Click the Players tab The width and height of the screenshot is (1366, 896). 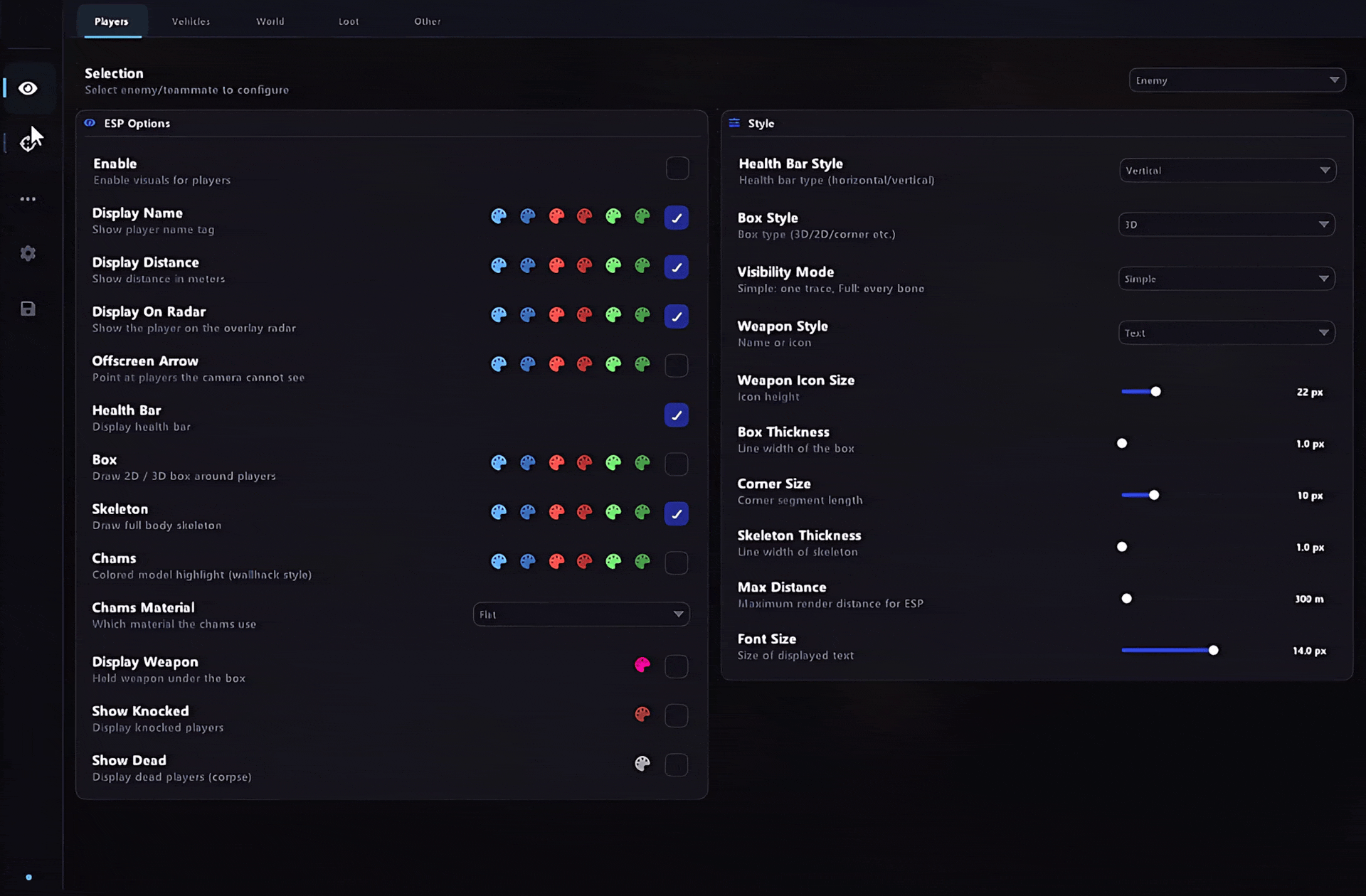tap(112, 21)
